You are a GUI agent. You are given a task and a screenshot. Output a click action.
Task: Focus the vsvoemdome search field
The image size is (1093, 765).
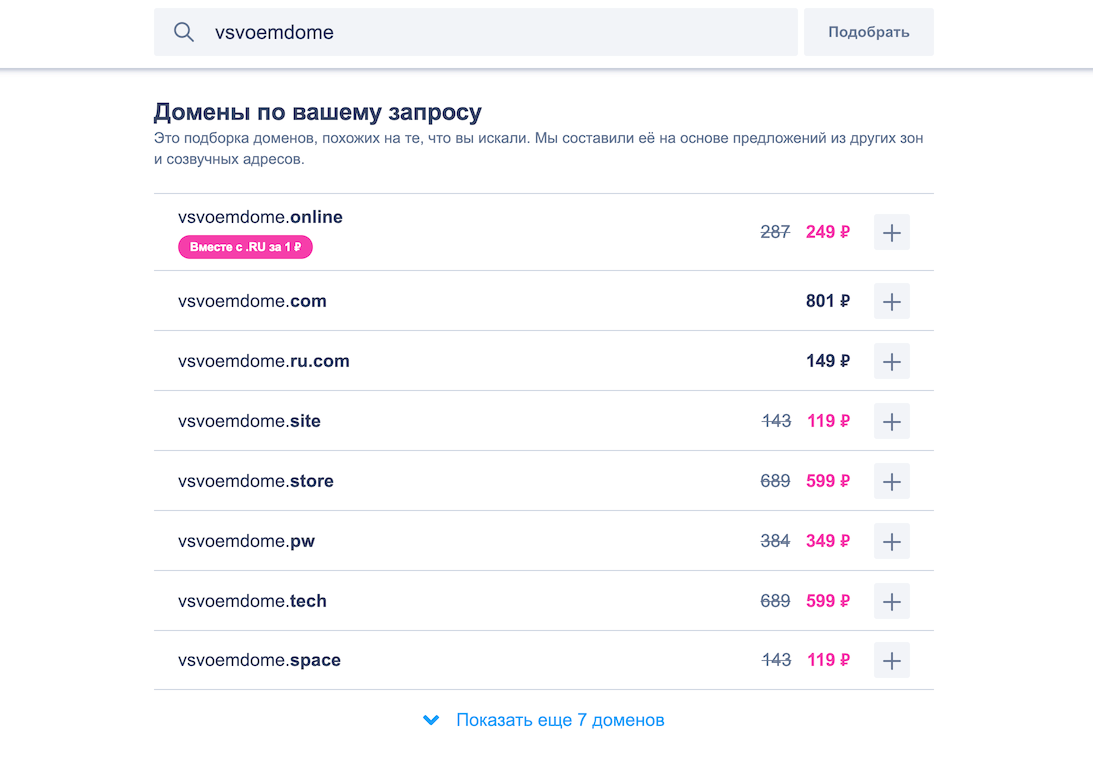coord(500,32)
